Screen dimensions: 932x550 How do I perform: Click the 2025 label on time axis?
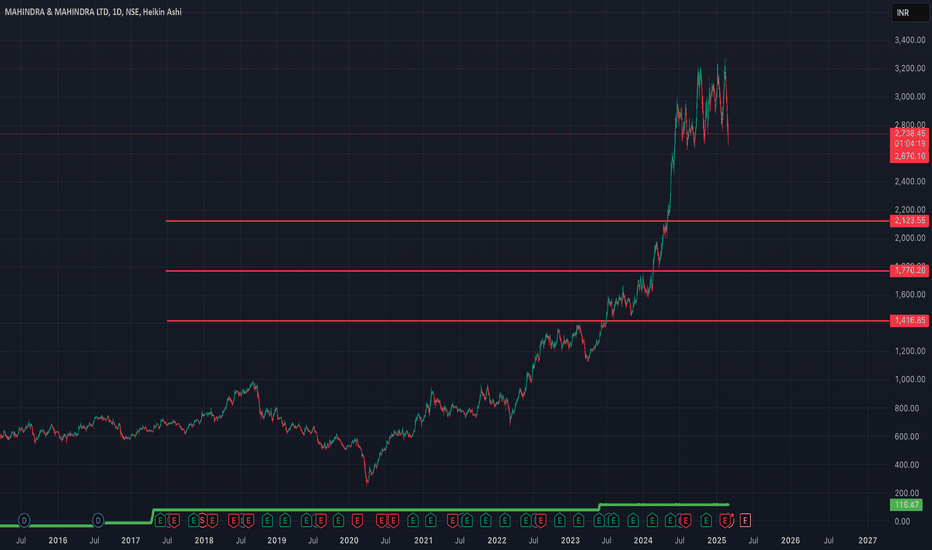[x=717, y=540]
